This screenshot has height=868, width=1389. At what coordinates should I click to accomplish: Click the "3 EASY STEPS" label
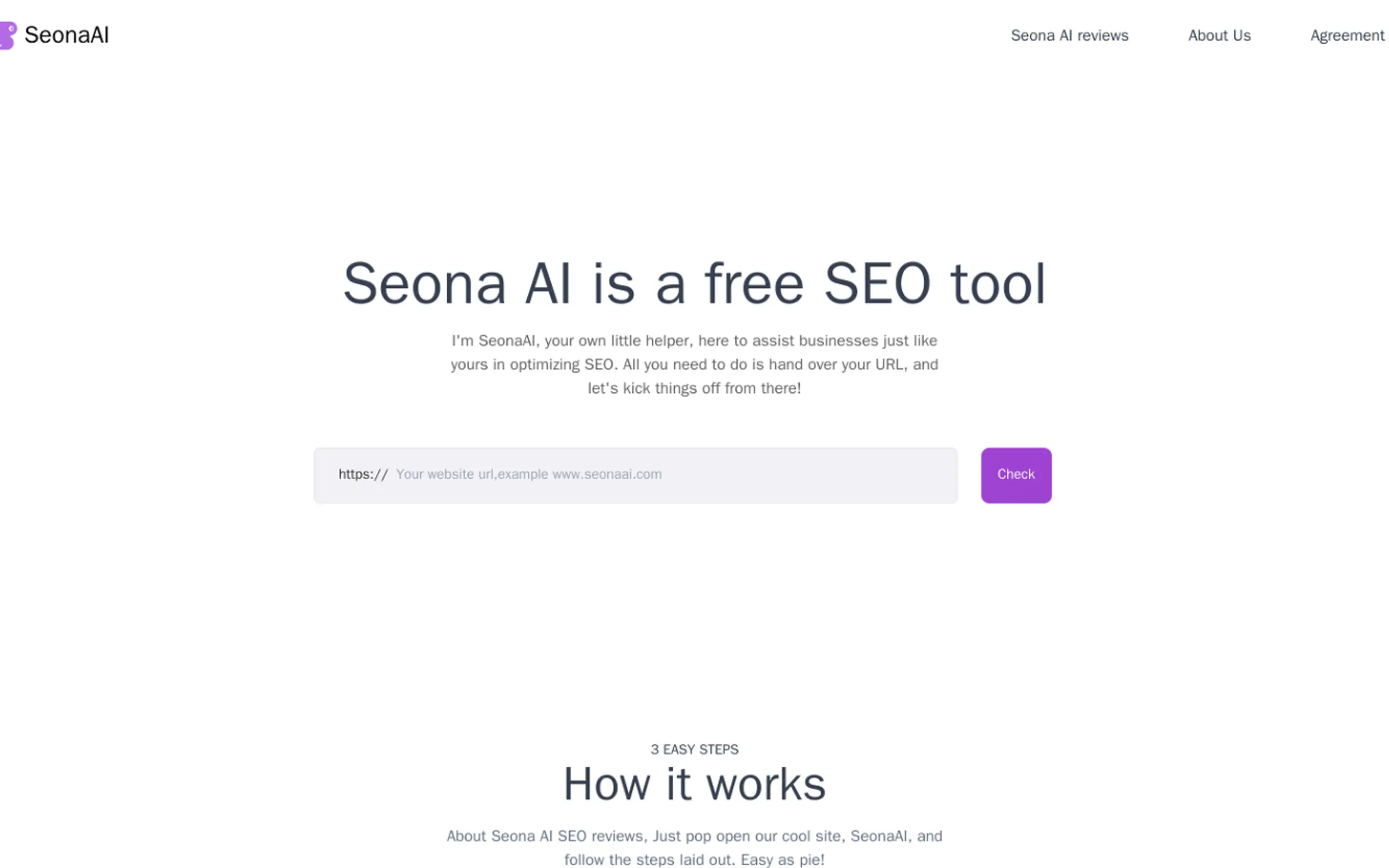(694, 749)
